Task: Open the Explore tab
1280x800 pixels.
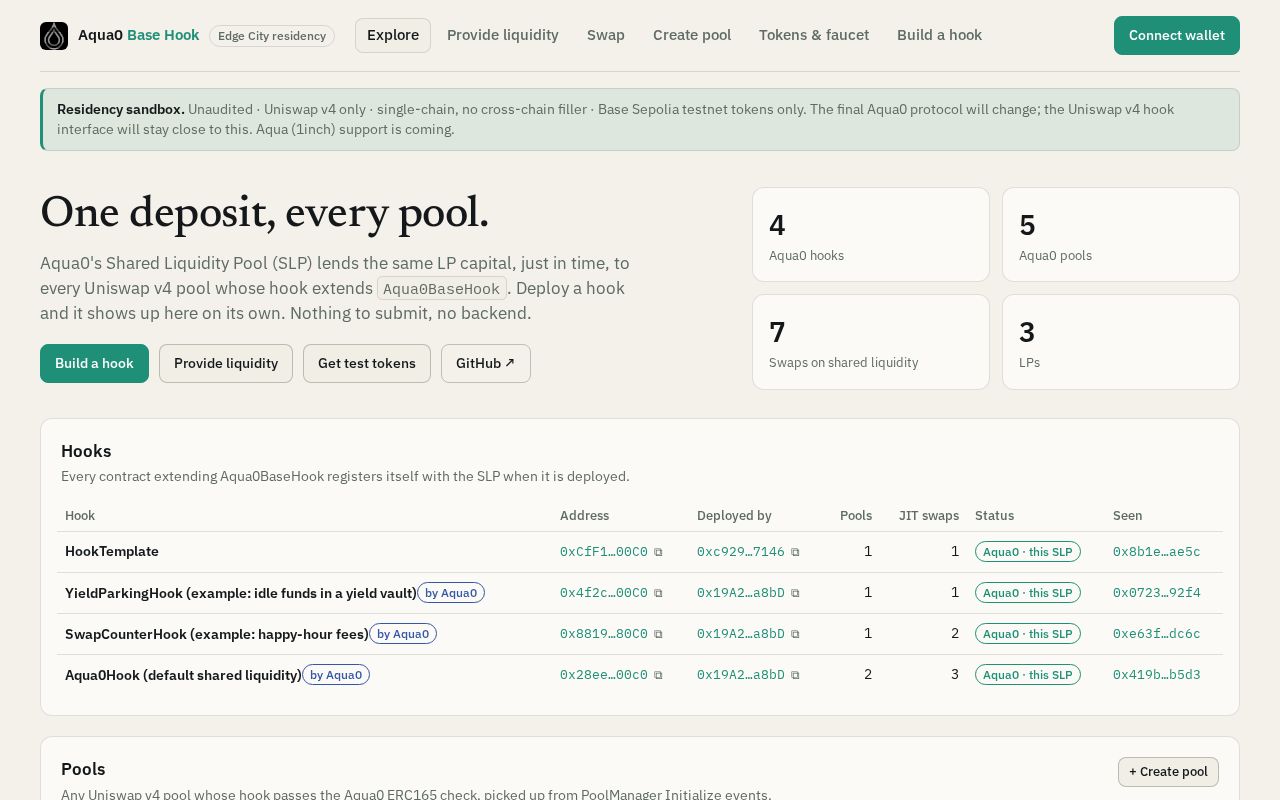Action: 393,35
